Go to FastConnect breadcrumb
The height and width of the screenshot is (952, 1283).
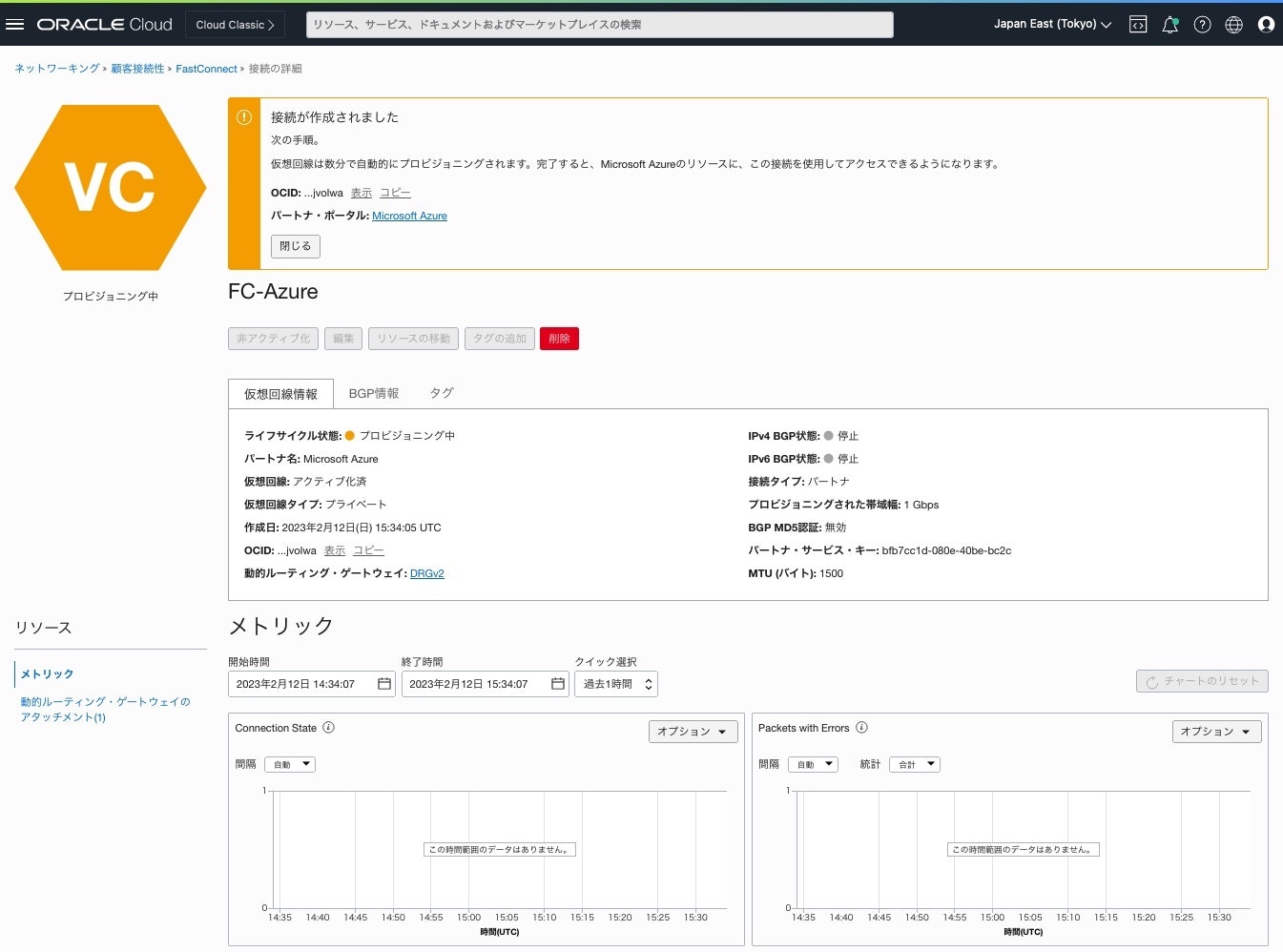click(206, 69)
